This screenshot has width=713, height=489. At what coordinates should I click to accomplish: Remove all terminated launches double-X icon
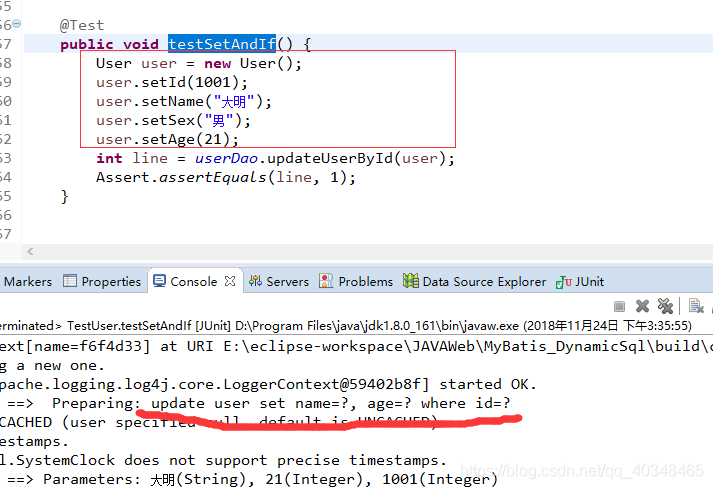[x=665, y=306]
